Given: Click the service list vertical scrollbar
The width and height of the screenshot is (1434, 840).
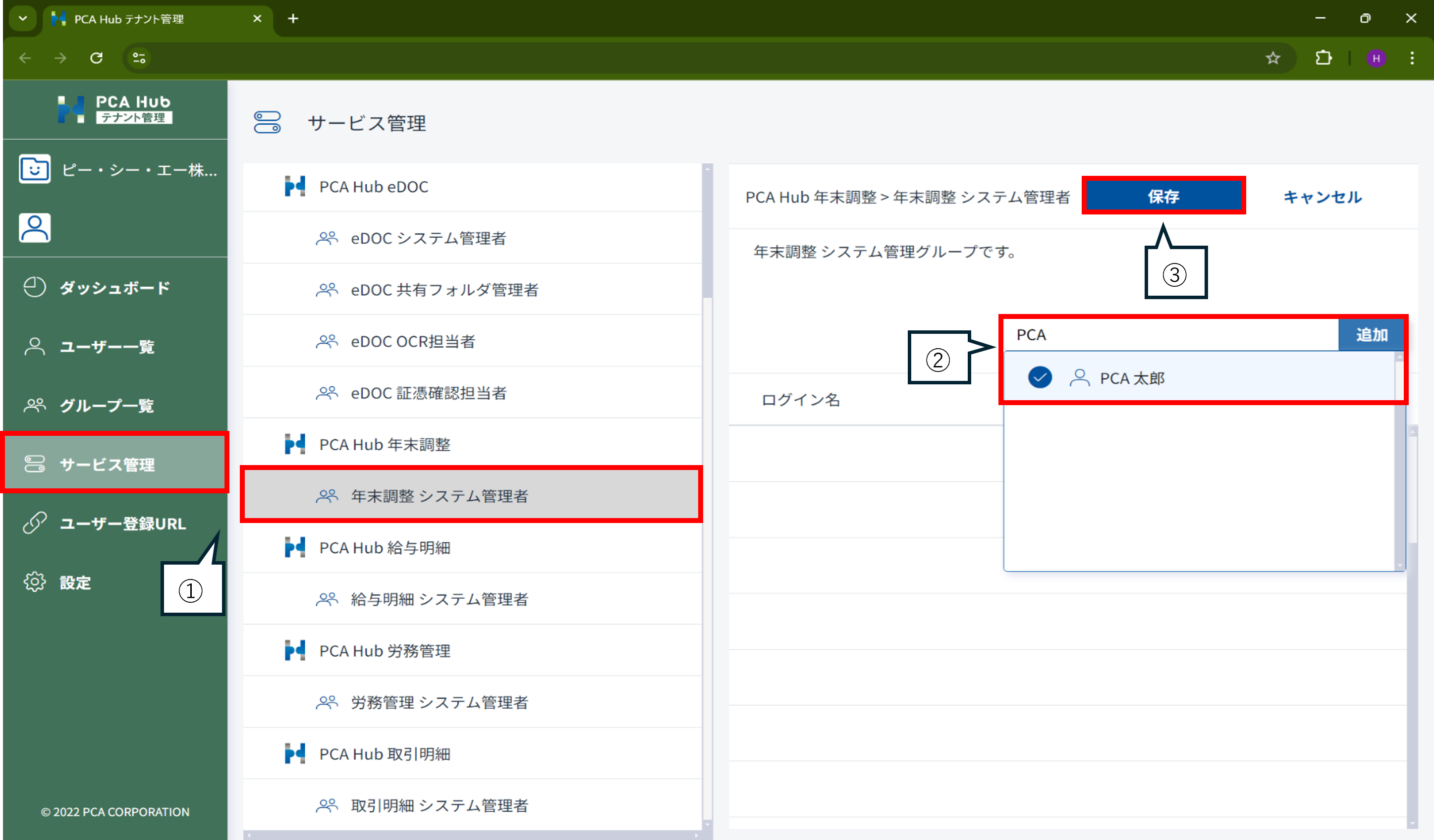Looking at the screenshot, I should tap(707, 232).
